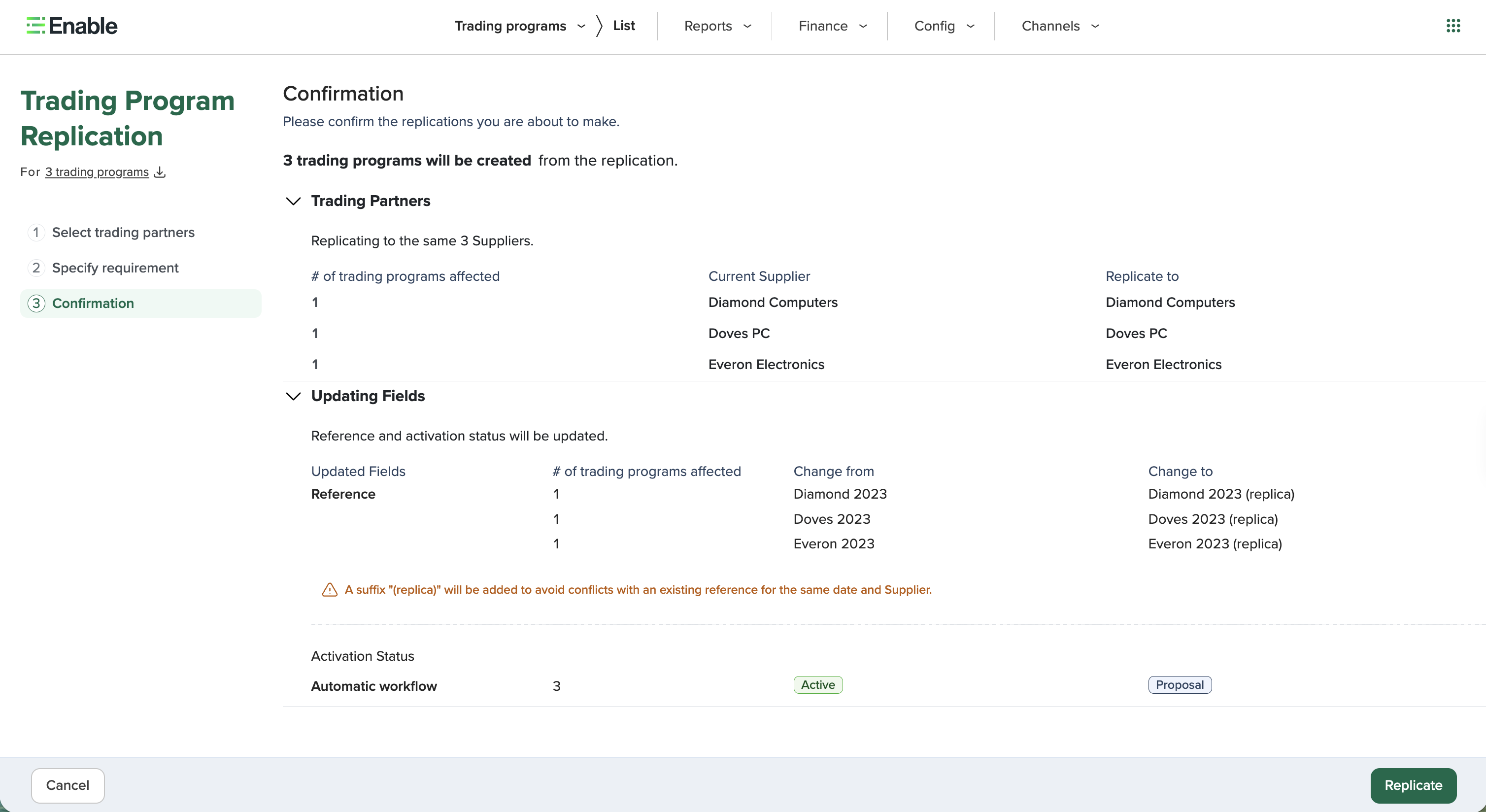The height and width of the screenshot is (812, 1486).
Task: Click the Cancel button
Action: pyautogui.click(x=68, y=785)
